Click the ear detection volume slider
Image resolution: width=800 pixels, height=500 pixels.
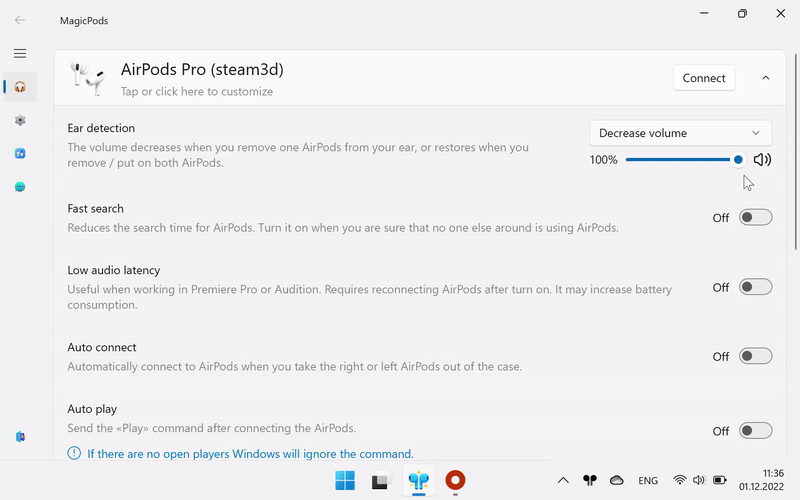click(x=680, y=160)
